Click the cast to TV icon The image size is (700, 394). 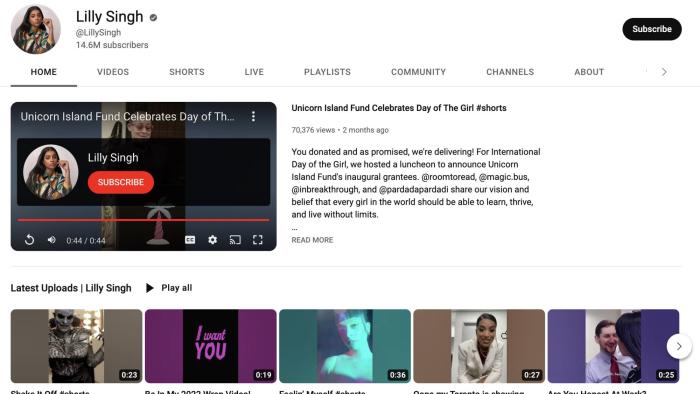click(235, 240)
